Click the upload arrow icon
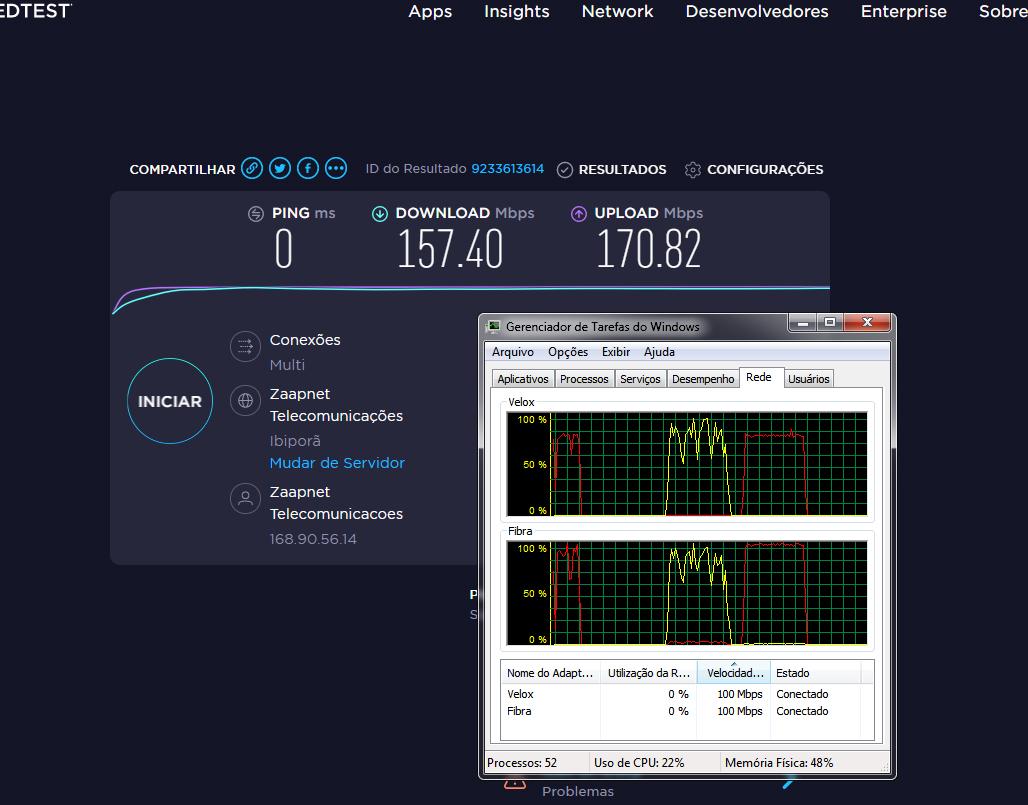The height and width of the screenshot is (805, 1028). coord(578,214)
